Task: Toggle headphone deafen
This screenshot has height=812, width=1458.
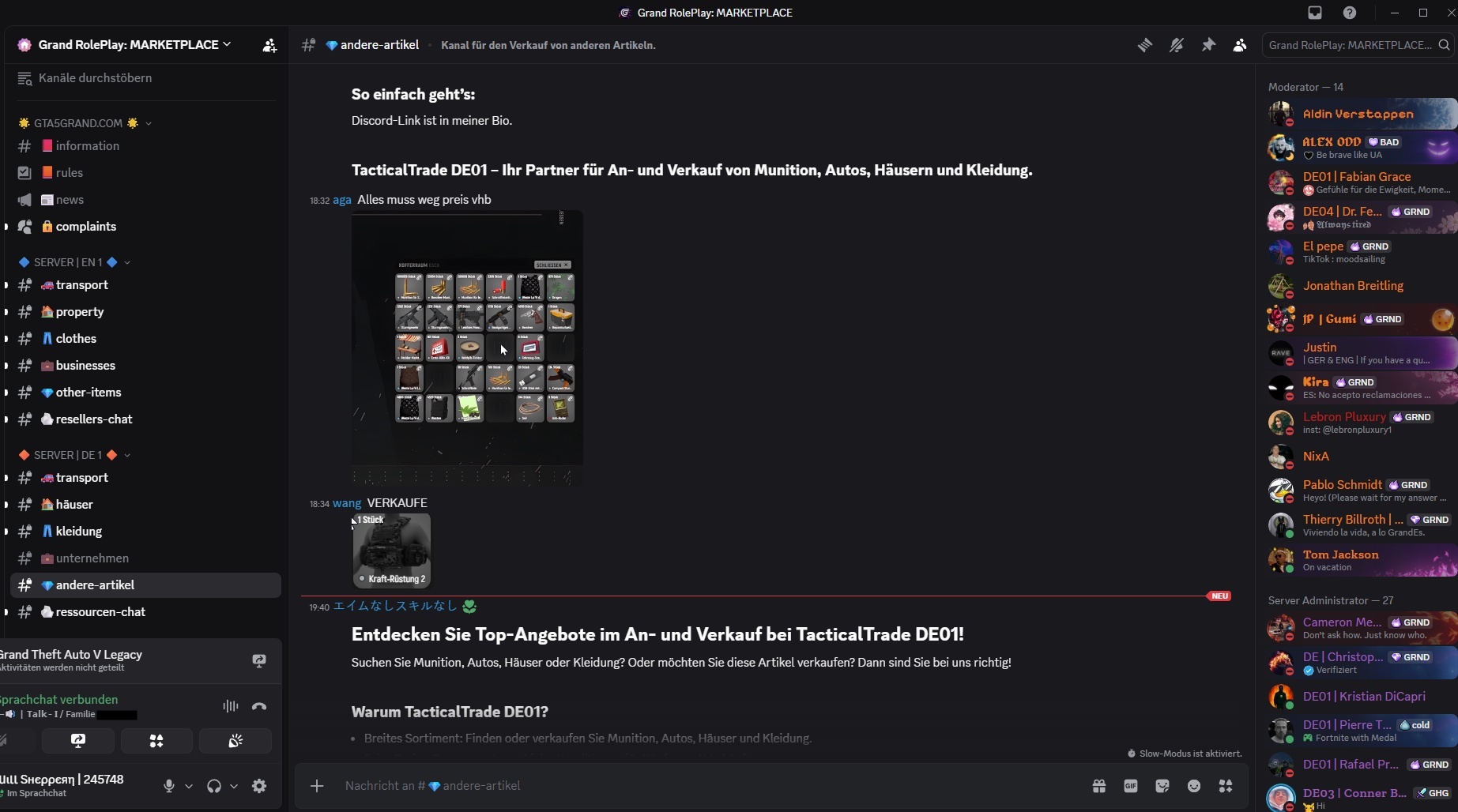Action: pyautogui.click(x=214, y=786)
